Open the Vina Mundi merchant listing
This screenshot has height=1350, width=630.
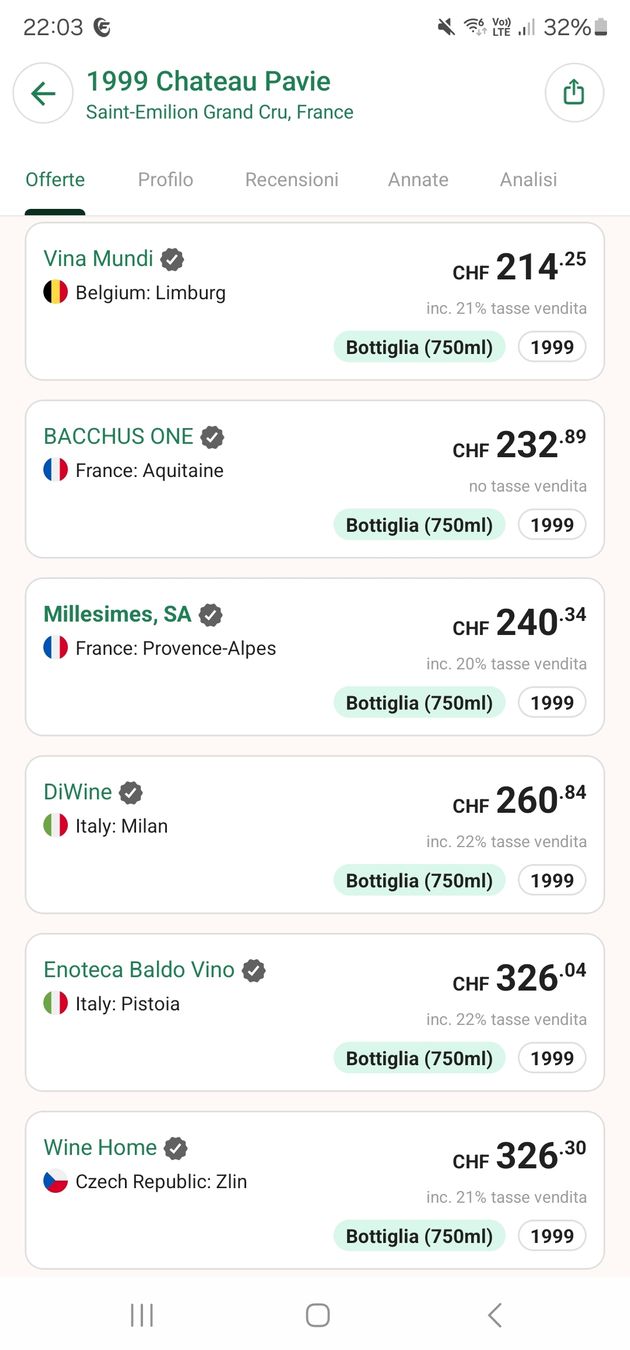[98, 258]
